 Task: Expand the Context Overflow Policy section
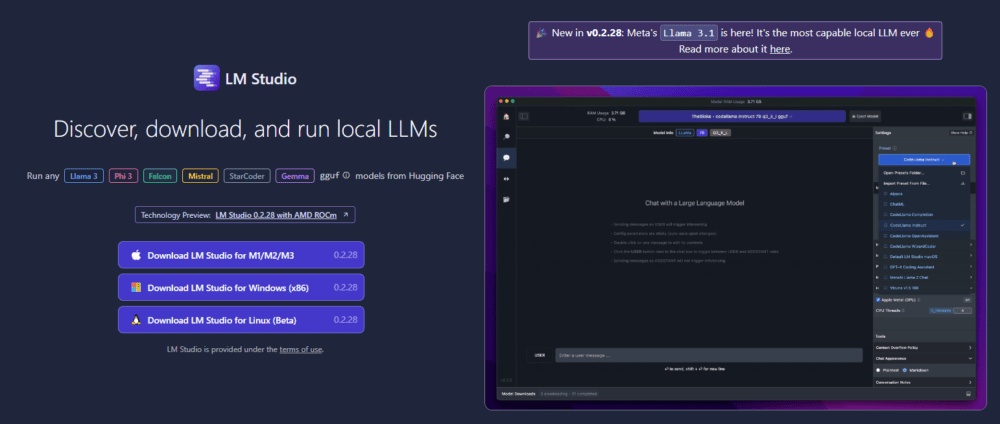(x=924, y=347)
